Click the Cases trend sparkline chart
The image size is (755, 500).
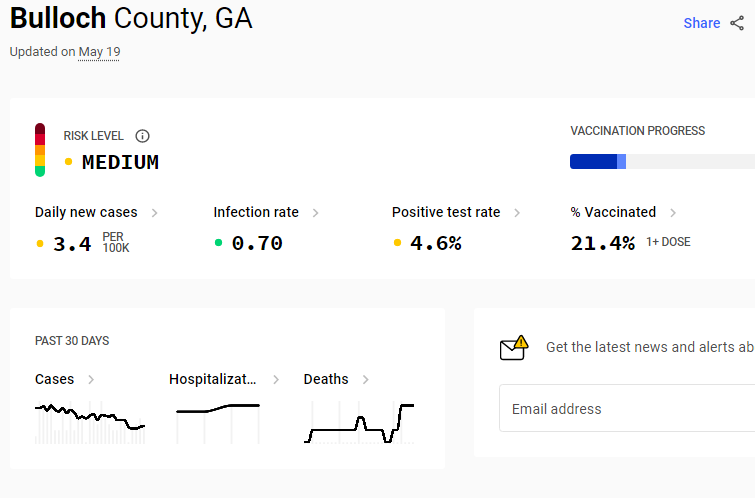90,422
